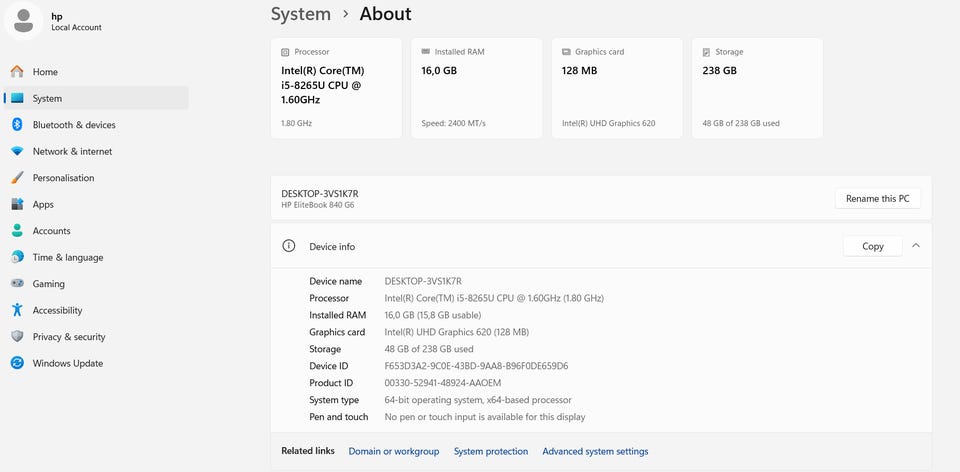Image resolution: width=960 pixels, height=472 pixels.
Task: Open the Accessibility figure icon
Action: point(17,310)
